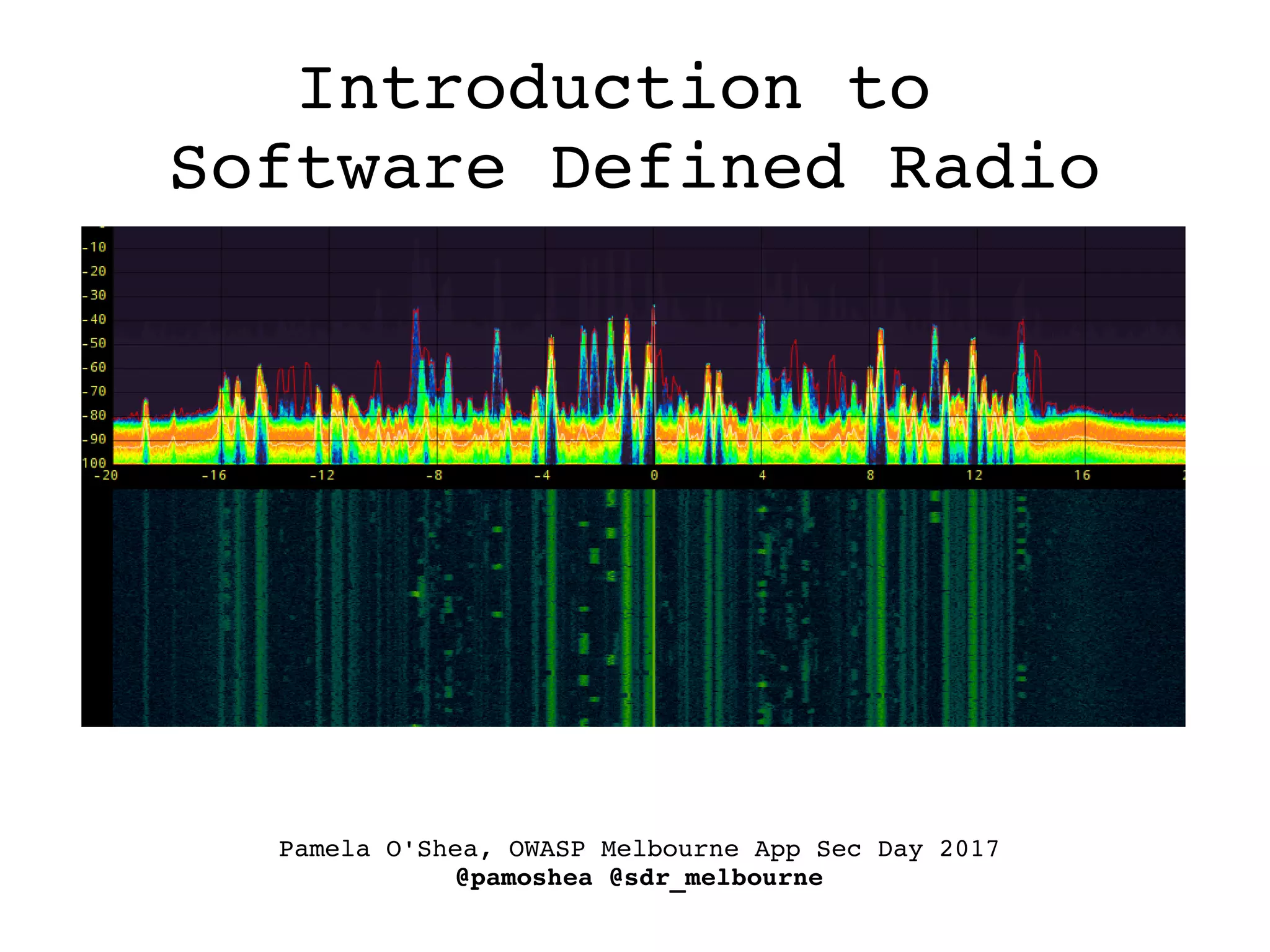Viewport: 1270px width, 952px height.
Task: Click the 4 frequency axis label
Action: point(762,476)
